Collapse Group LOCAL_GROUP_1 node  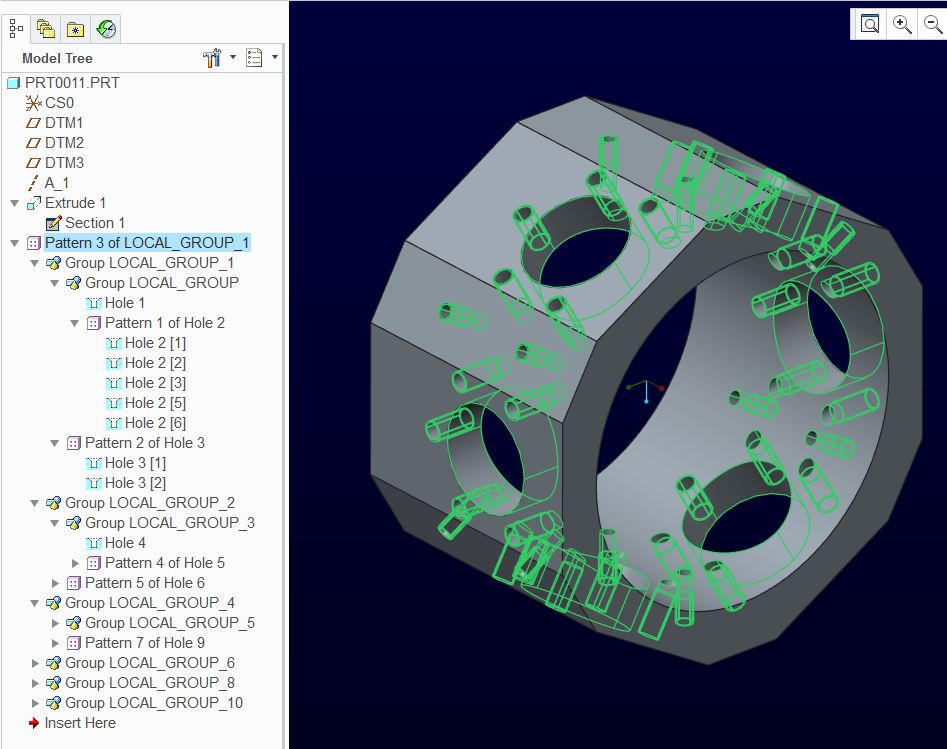[35, 263]
